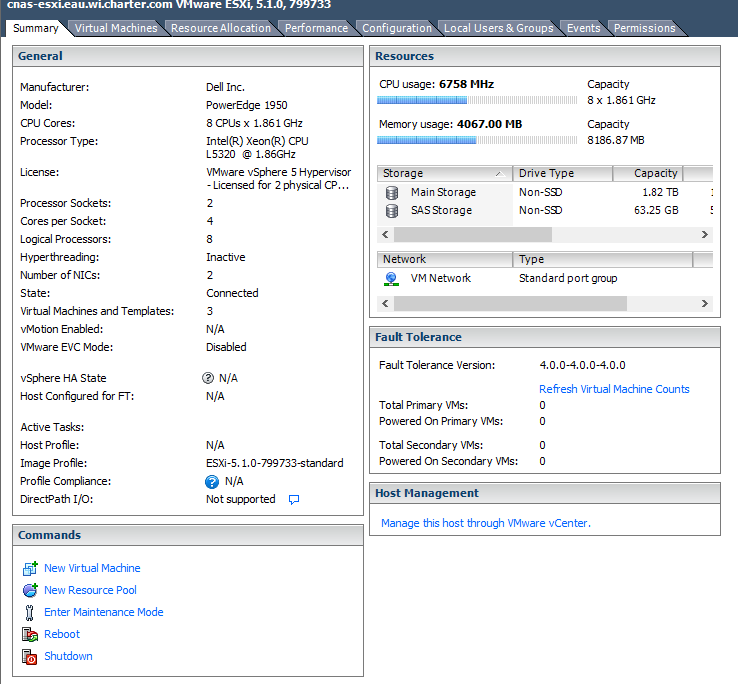This screenshot has height=684, width=738.
Task: Sort by the Drive Type column header
Action: click(x=562, y=173)
